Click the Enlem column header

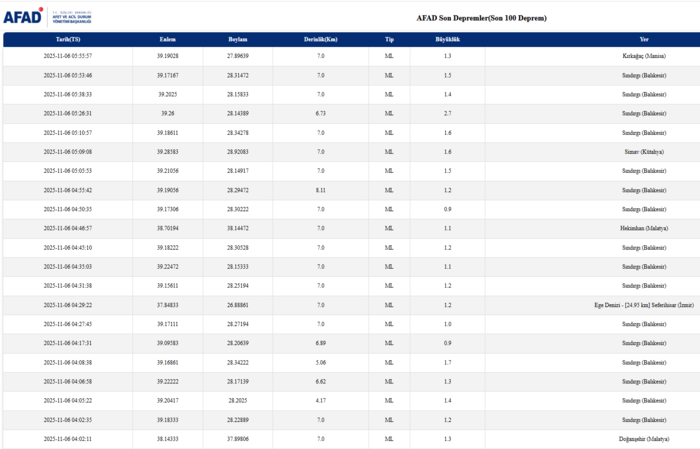click(x=167, y=39)
